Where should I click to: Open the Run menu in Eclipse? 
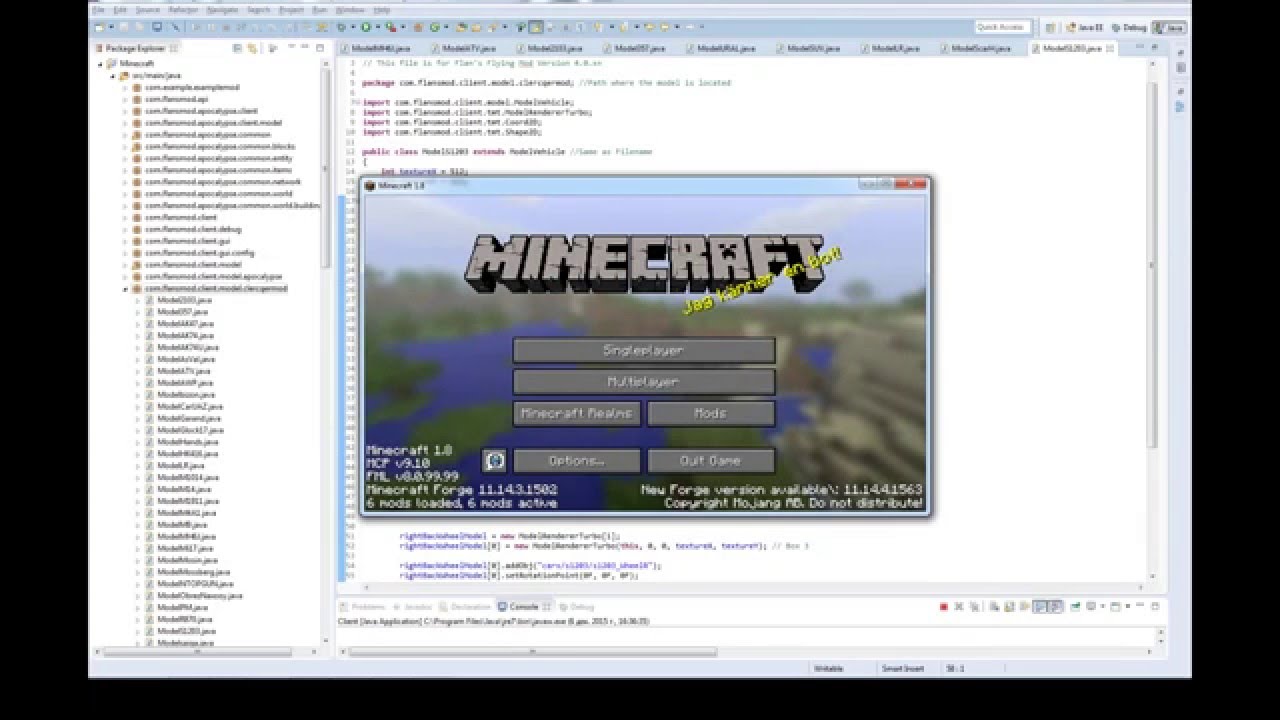[320, 10]
